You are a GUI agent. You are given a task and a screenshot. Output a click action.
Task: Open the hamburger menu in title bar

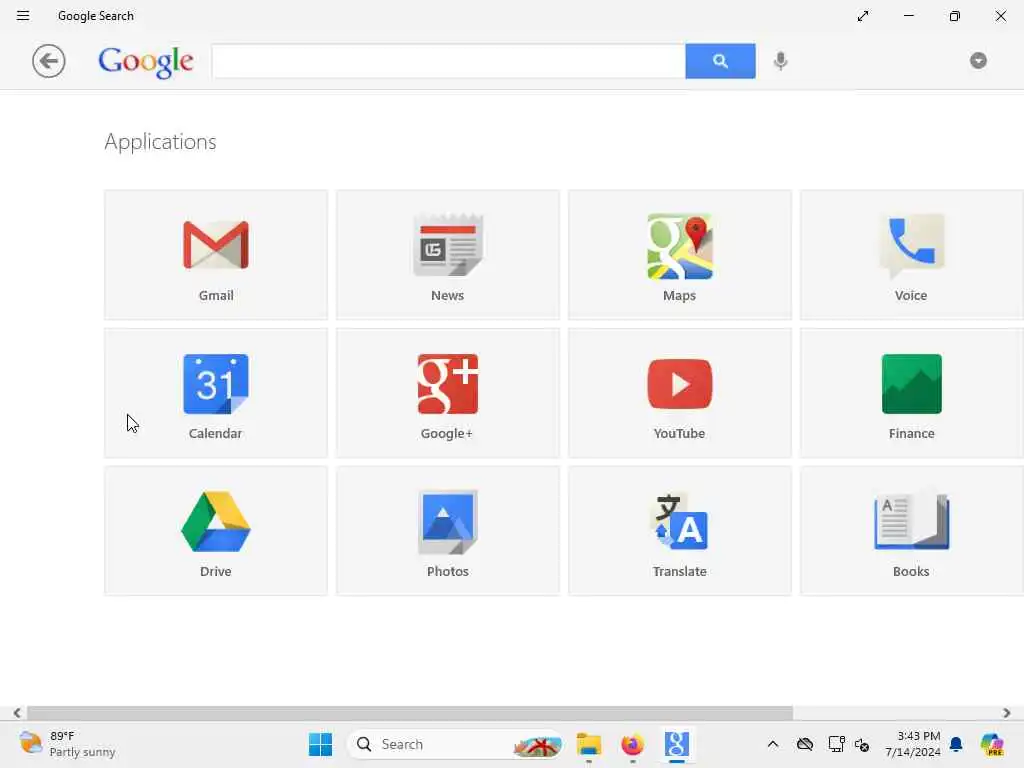(23, 16)
